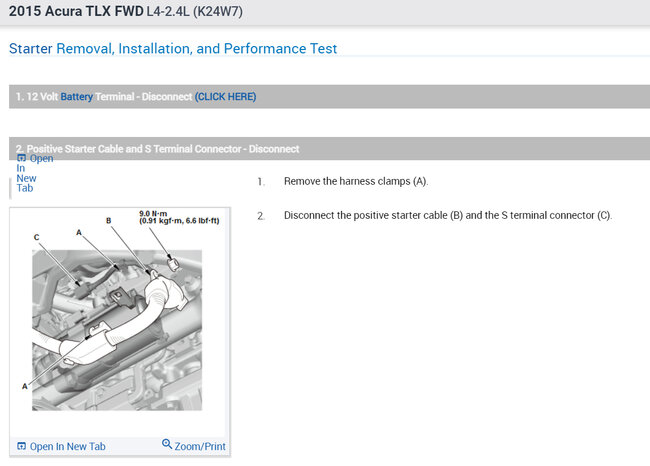Image resolution: width=650 pixels, height=466 pixels.
Task: Select the Positive Starter Cable and S Terminal header
Action: pyautogui.click(x=330, y=148)
